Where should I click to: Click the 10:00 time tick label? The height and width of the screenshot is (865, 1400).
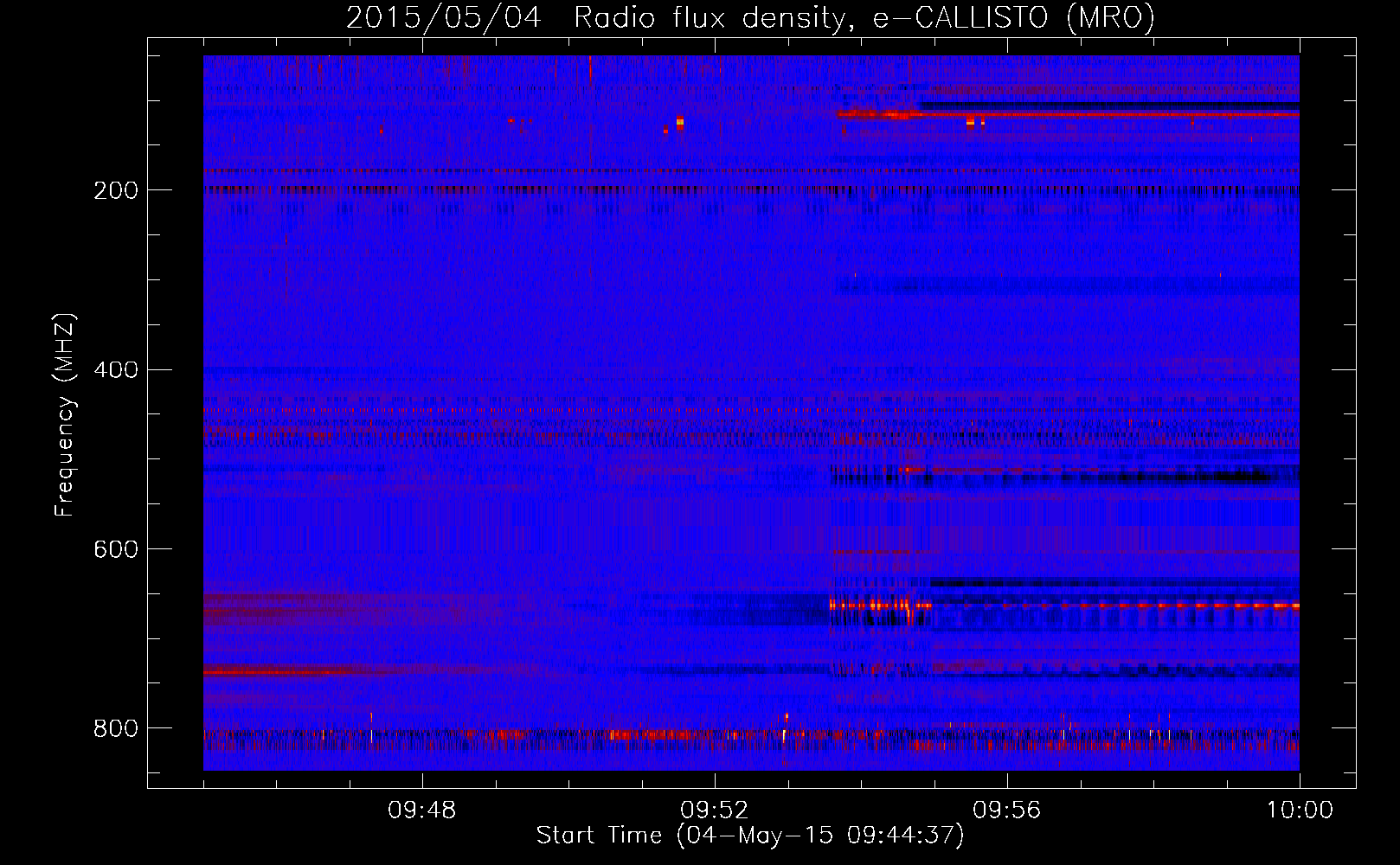pos(1300,811)
